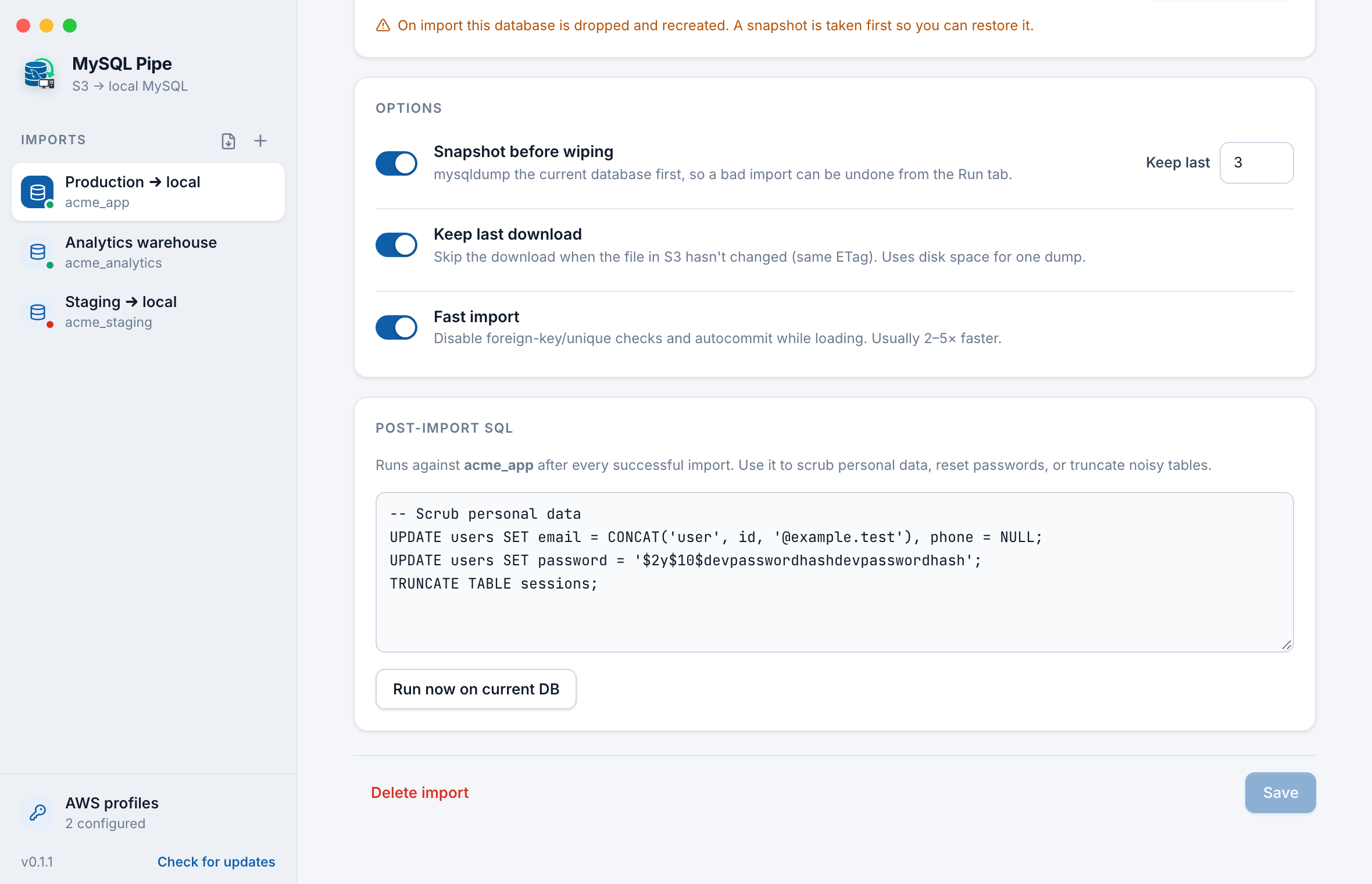The height and width of the screenshot is (884, 1372).
Task: Click the Scrub personal data comment line
Action: tap(485, 514)
